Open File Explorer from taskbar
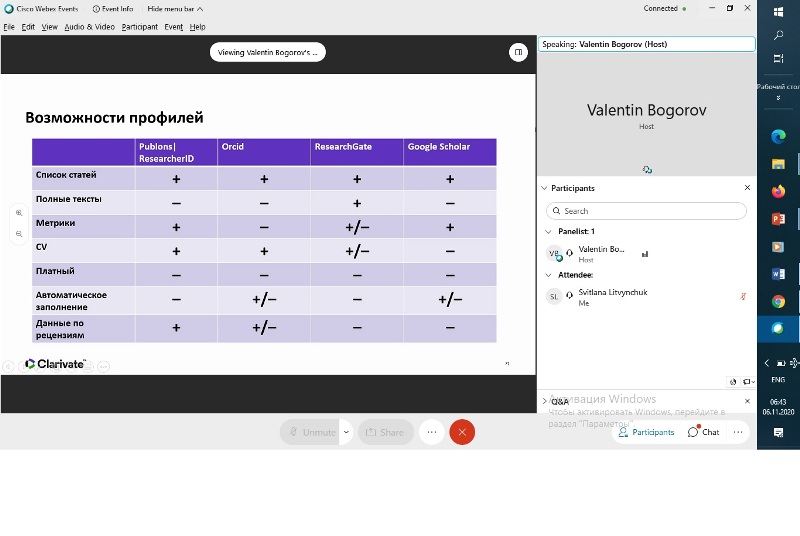 (778, 164)
